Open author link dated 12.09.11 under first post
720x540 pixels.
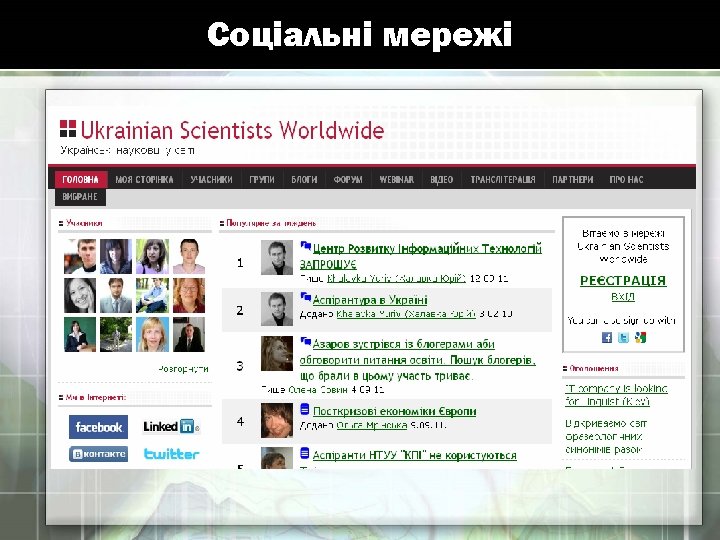(396, 278)
